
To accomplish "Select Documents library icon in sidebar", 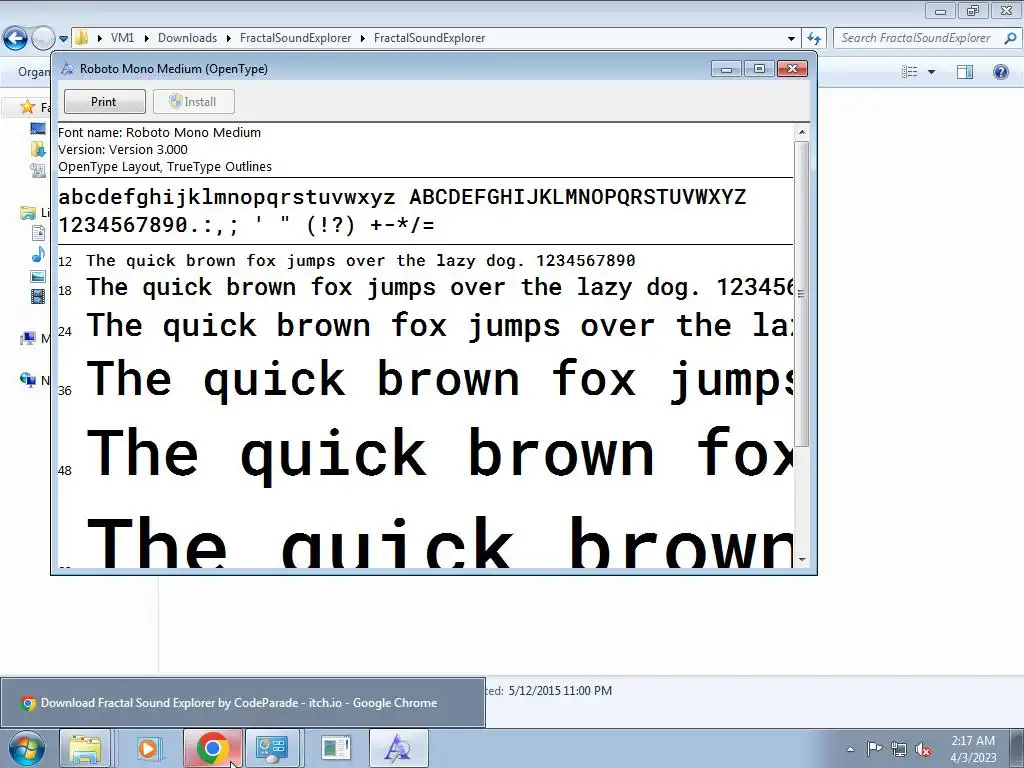I will [x=39, y=232].
